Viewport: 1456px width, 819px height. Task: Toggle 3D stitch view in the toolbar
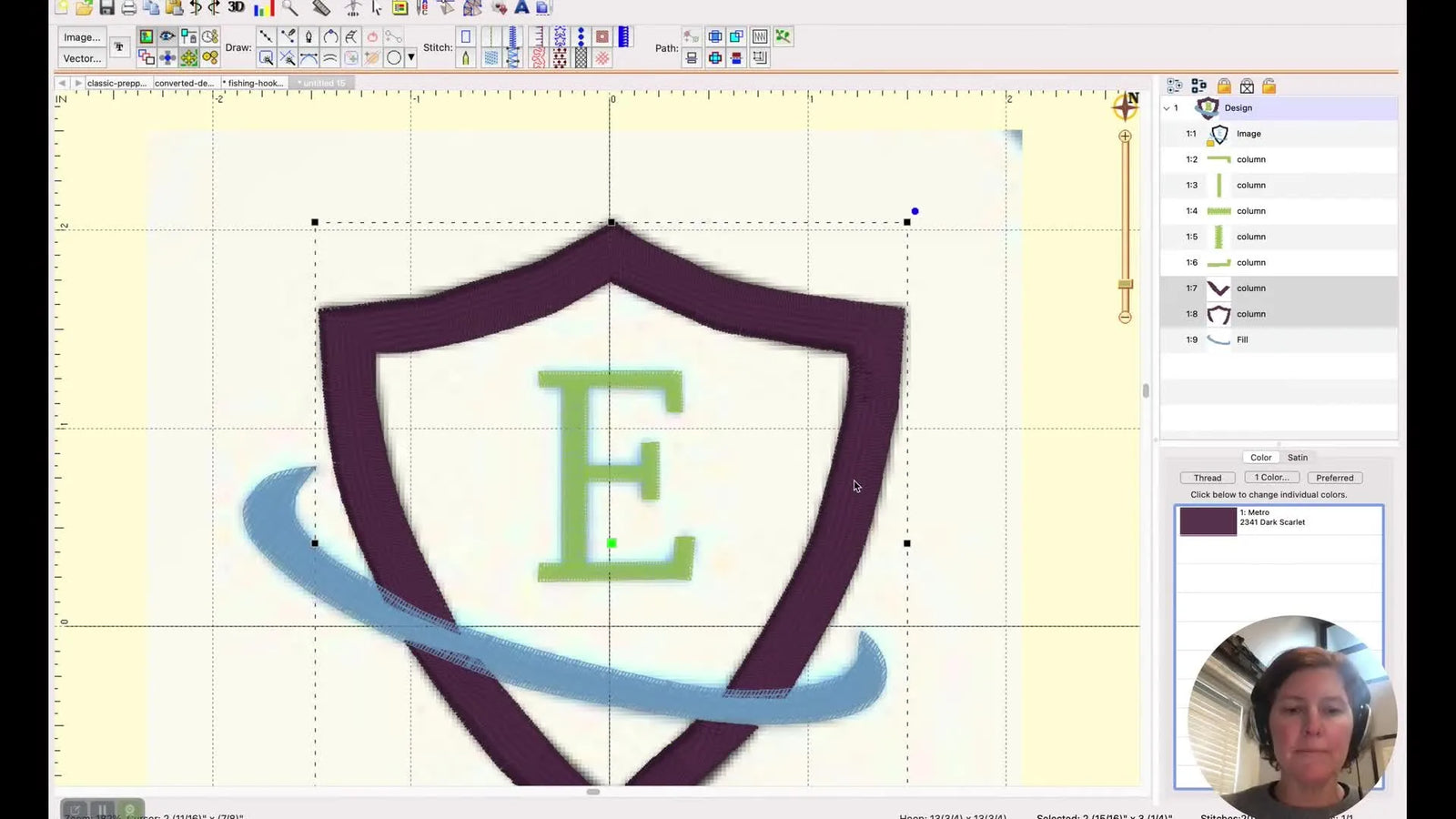[x=235, y=8]
